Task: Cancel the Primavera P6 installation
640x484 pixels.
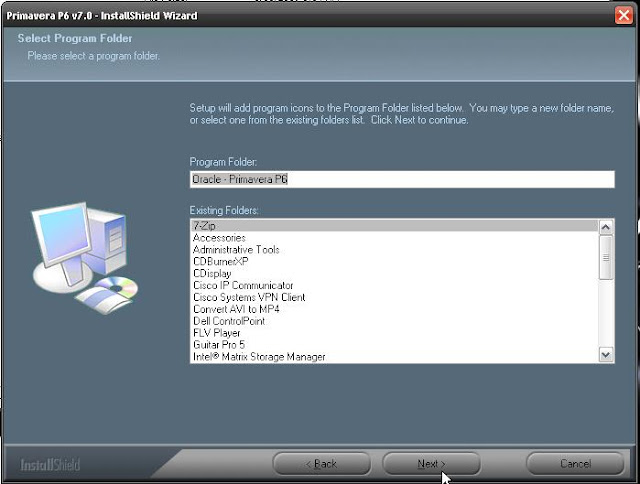Action: (x=575, y=464)
